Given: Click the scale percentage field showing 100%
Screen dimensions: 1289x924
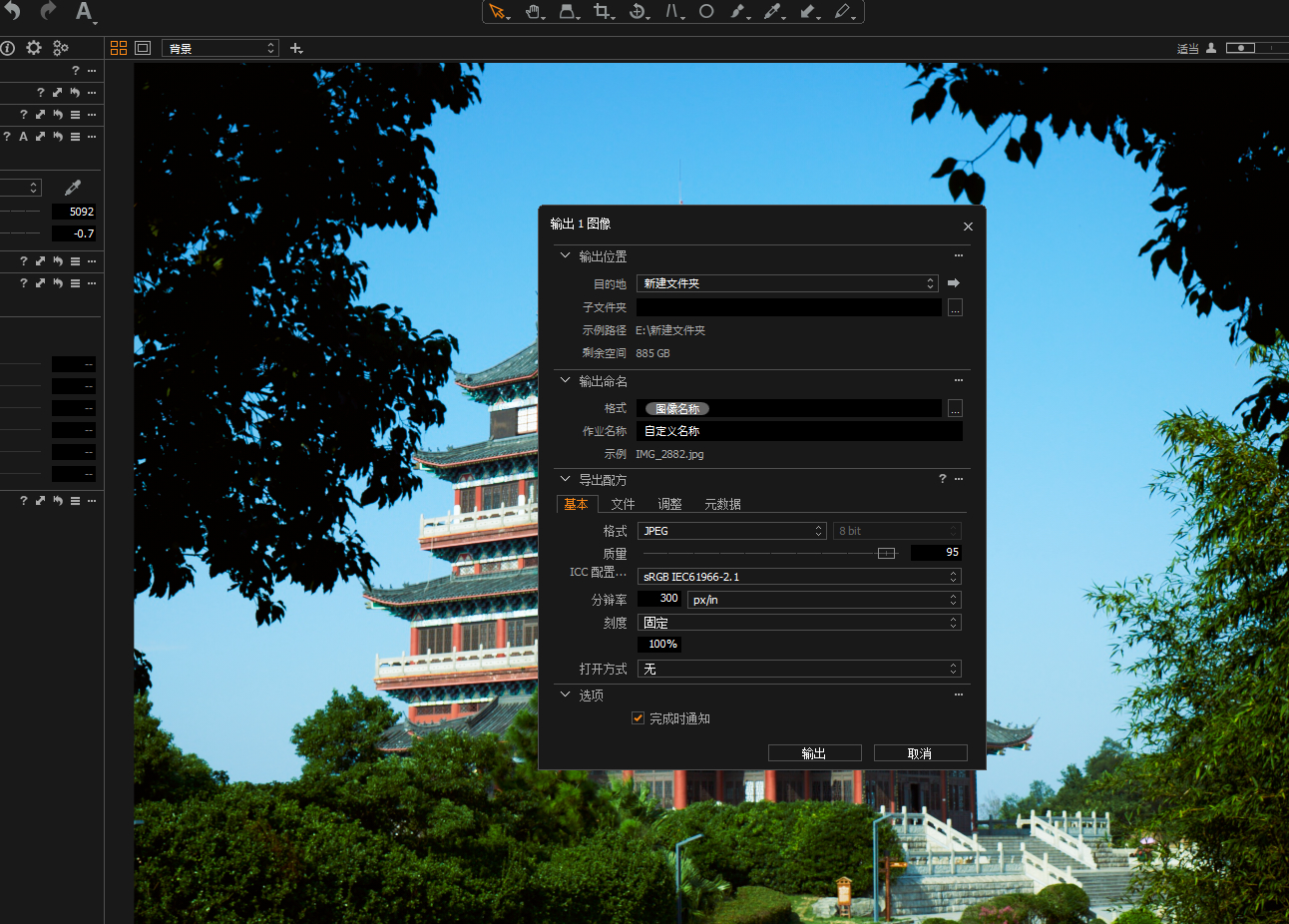Looking at the screenshot, I should click(x=659, y=645).
